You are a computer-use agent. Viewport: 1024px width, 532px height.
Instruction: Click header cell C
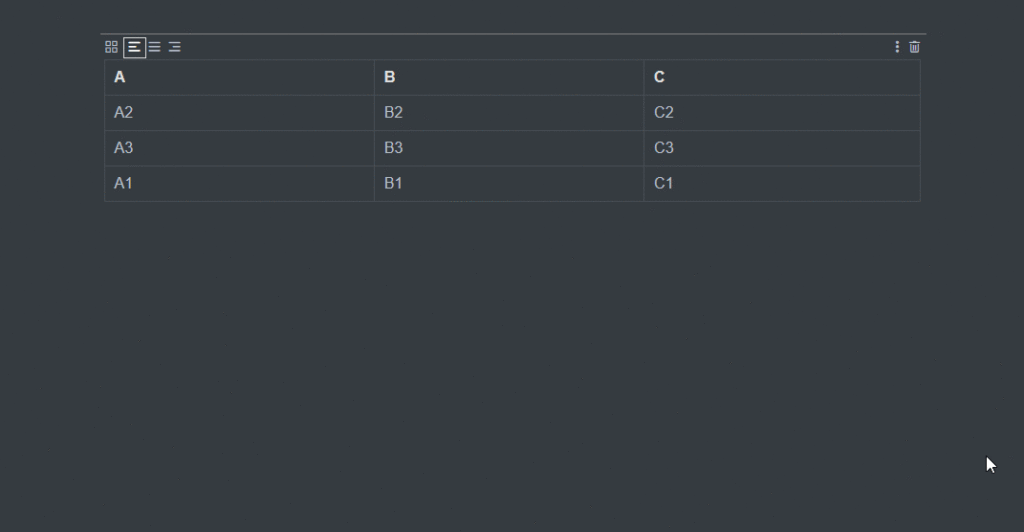click(782, 78)
